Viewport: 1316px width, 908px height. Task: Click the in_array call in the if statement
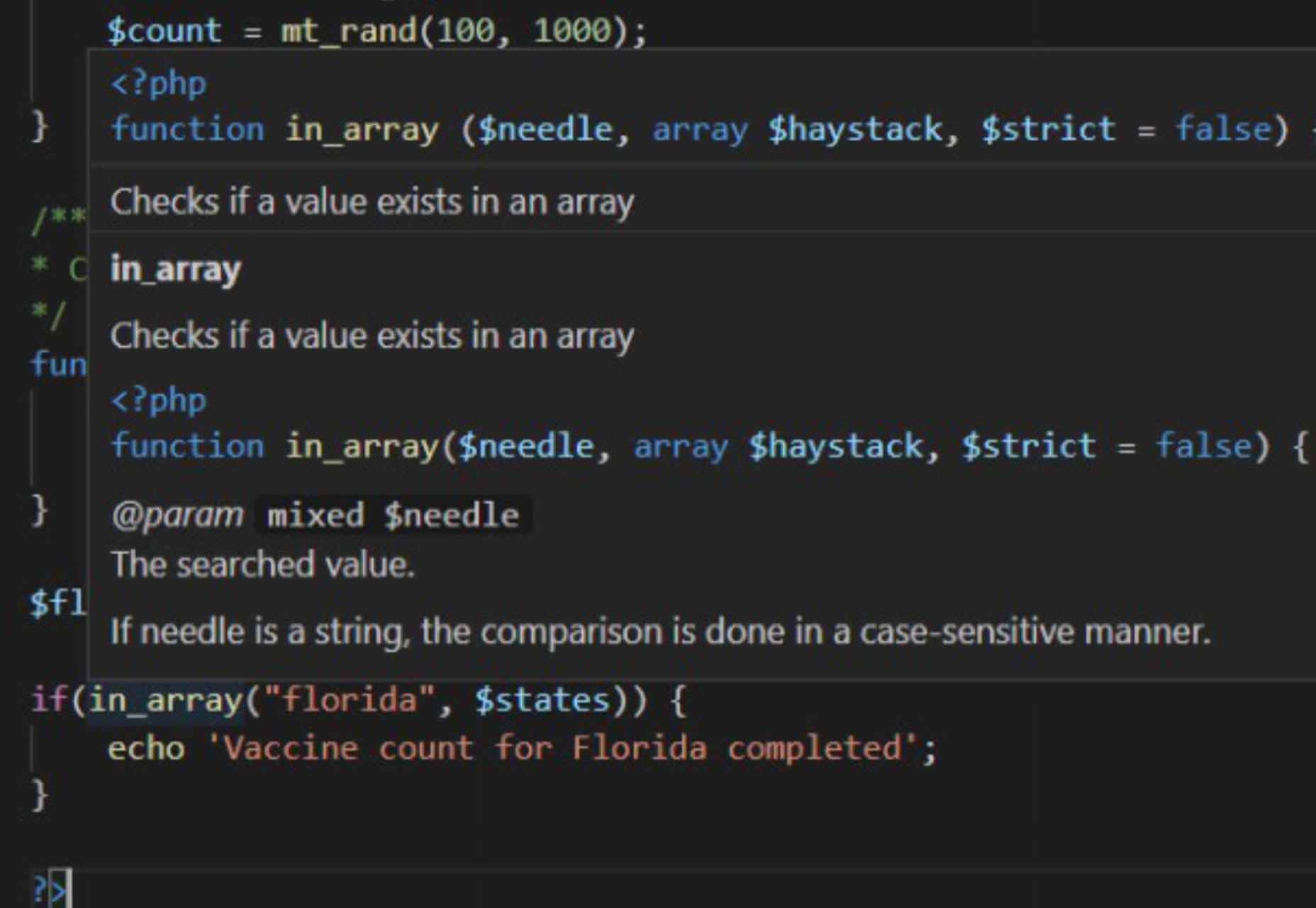point(166,701)
